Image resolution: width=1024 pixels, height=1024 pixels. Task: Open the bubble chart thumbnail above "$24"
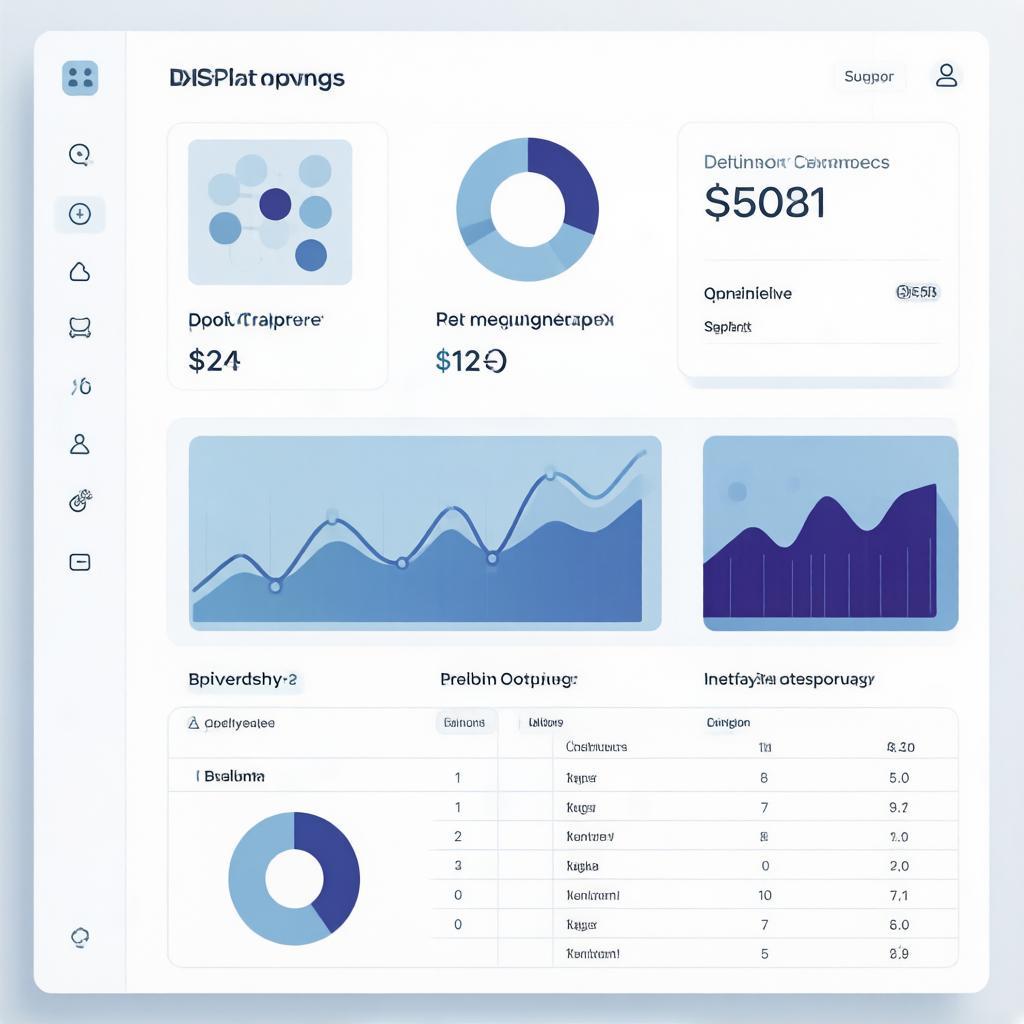click(x=270, y=212)
